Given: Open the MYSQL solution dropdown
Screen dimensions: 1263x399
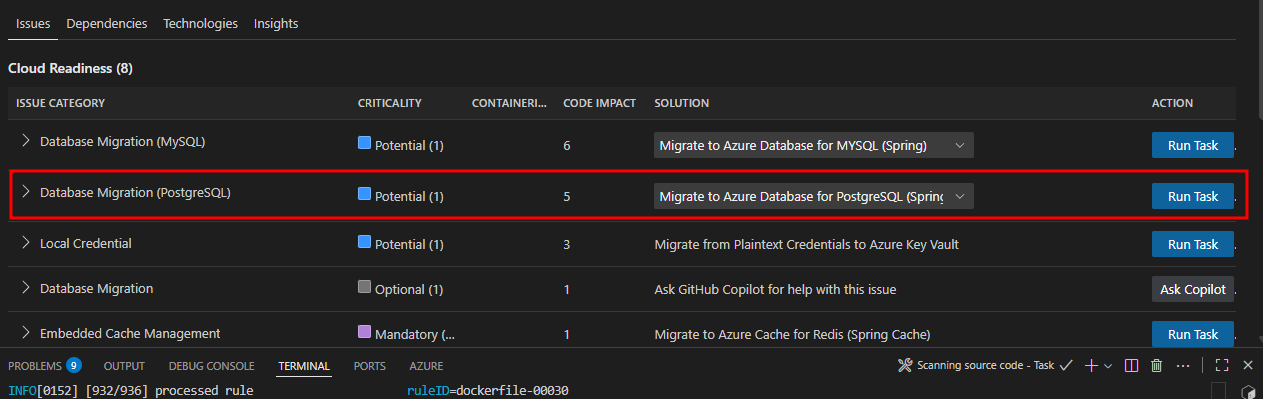Looking at the screenshot, I should [813, 146].
